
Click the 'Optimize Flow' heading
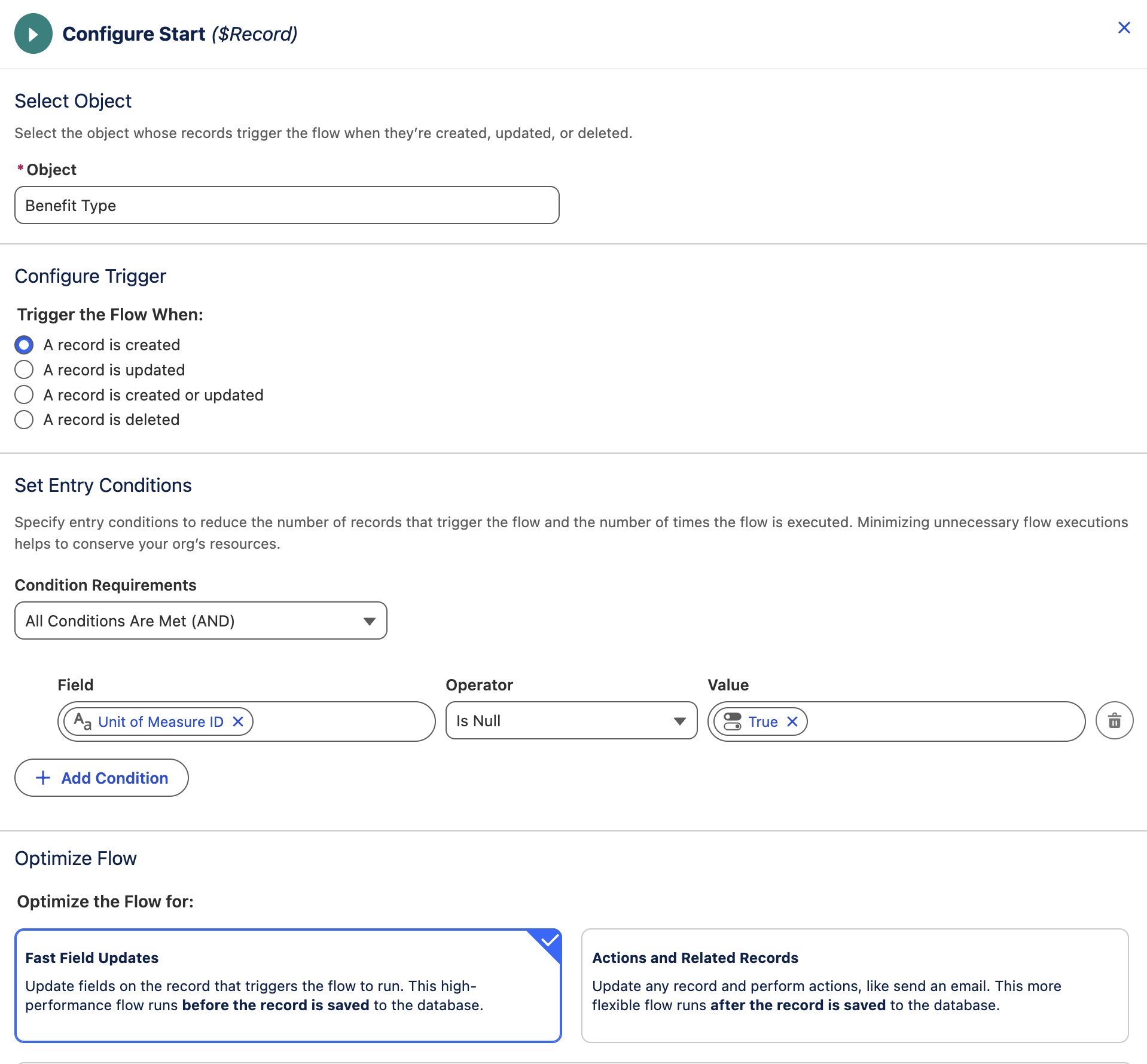75,858
